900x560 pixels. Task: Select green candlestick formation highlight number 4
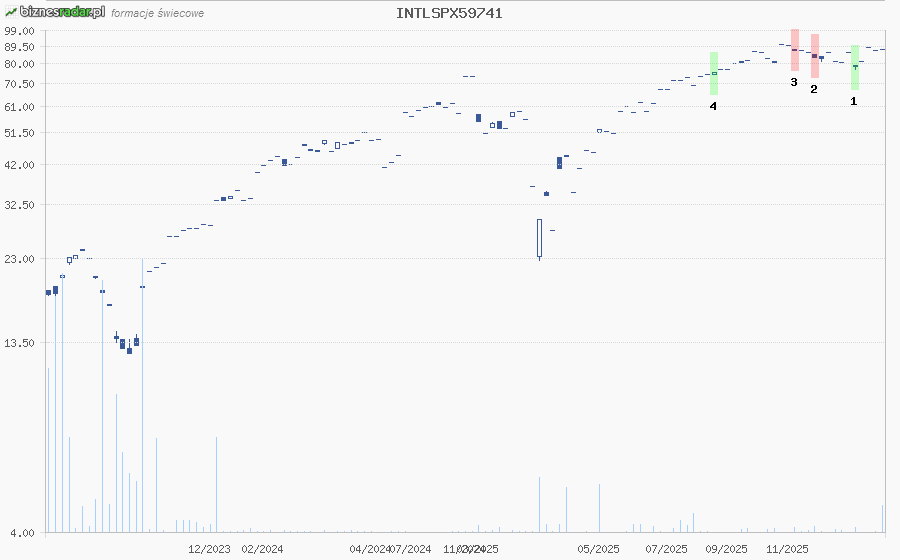713,73
